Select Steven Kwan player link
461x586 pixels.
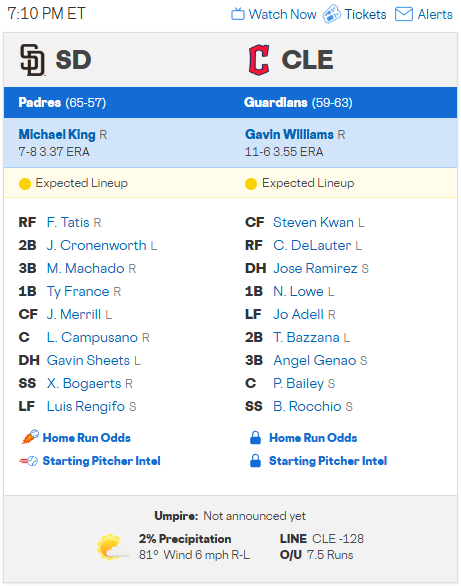(x=313, y=222)
